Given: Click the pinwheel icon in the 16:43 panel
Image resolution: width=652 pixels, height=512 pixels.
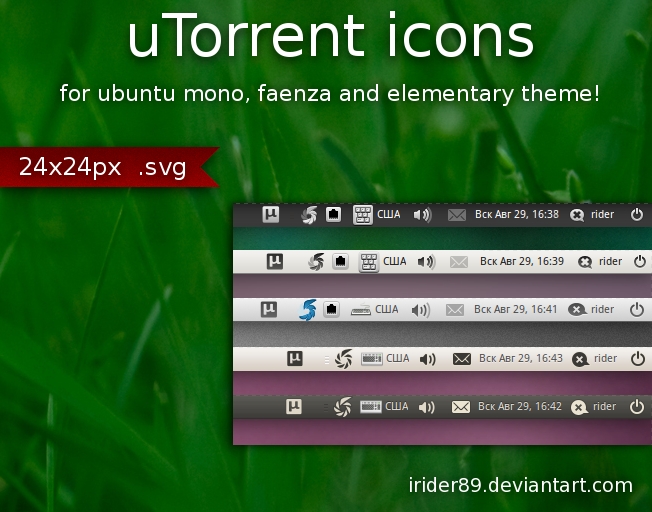Looking at the screenshot, I should [x=343, y=359].
